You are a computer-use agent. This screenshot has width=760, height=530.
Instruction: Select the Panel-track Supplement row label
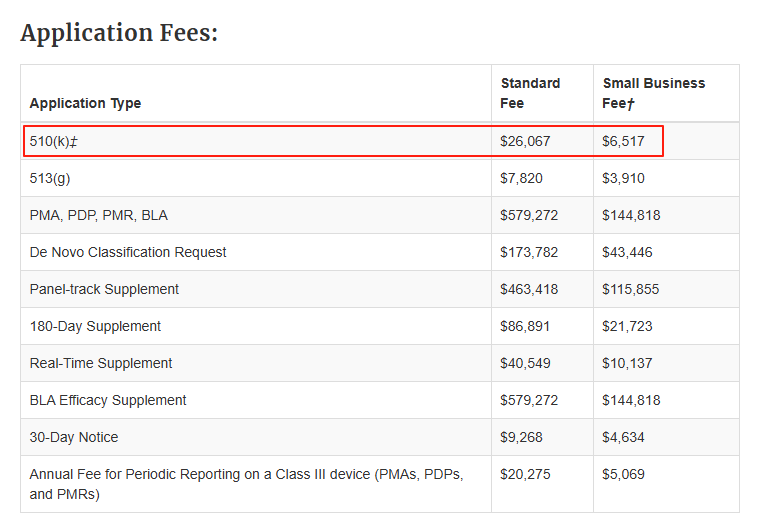(x=104, y=289)
